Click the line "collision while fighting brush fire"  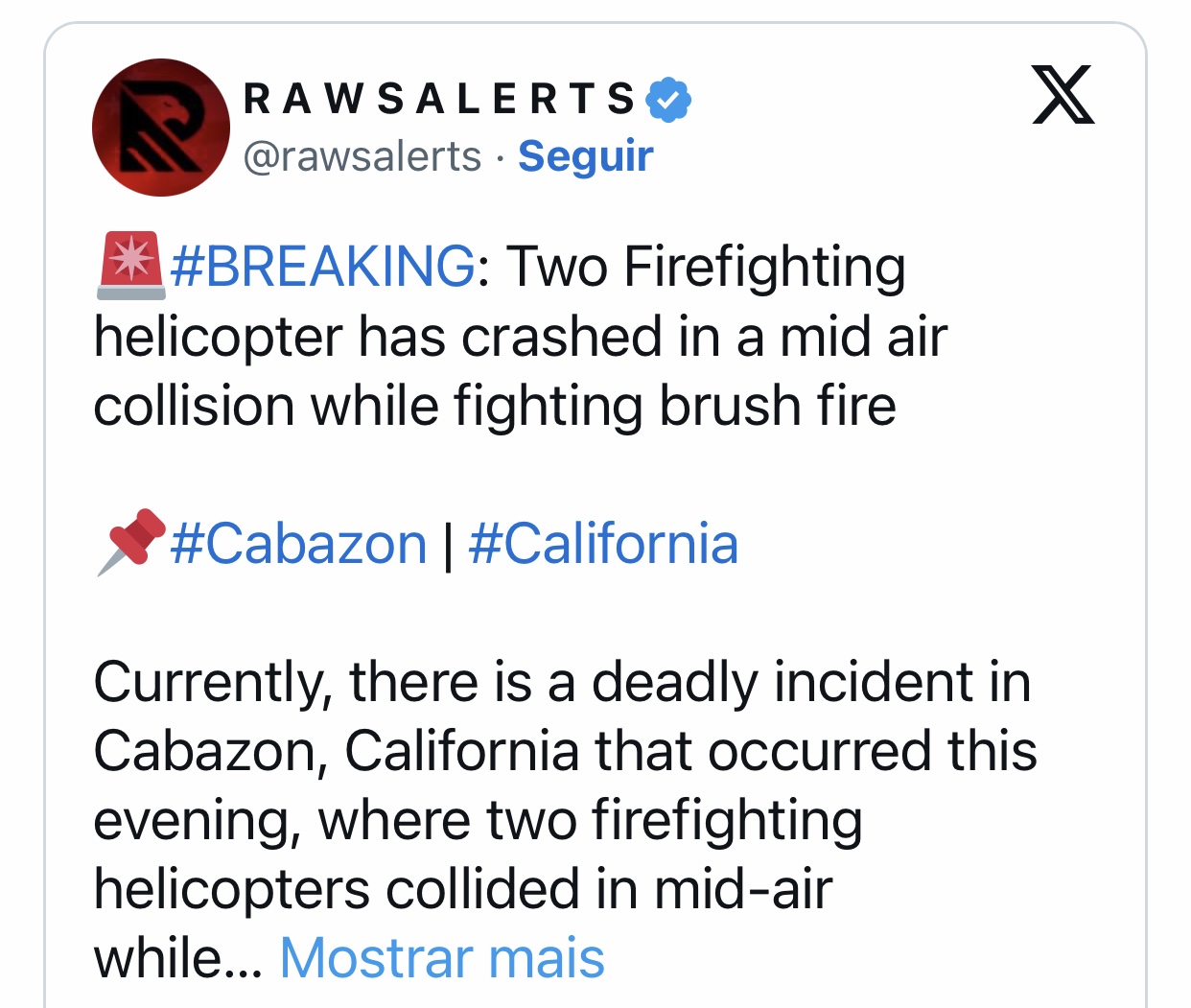(495, 406)
